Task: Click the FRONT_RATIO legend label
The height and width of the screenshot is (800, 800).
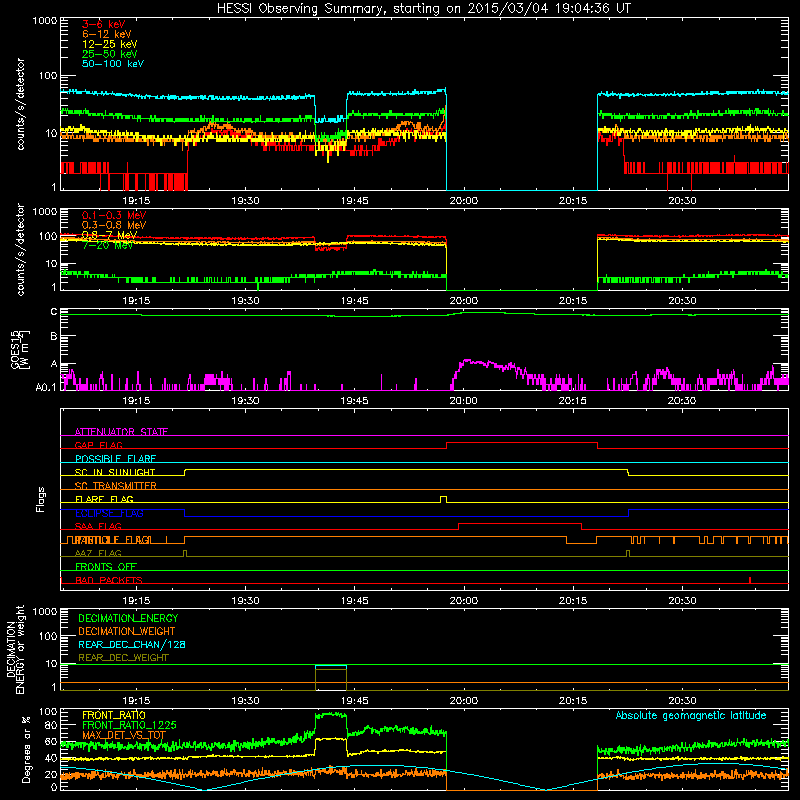Action: (x=114, y=715)
